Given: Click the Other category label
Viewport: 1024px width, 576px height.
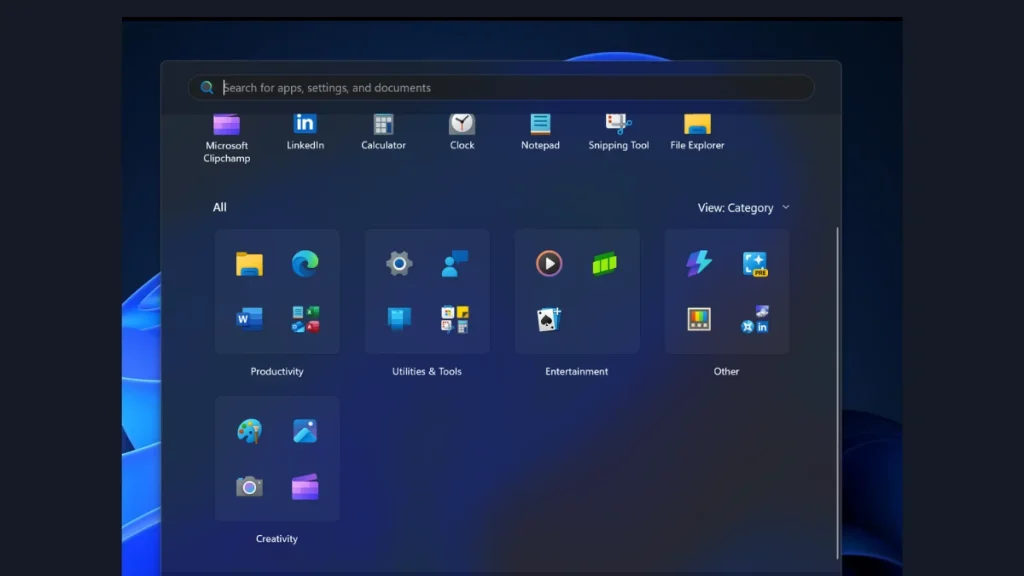Looking at the screenshot, I should pos(726,371).
